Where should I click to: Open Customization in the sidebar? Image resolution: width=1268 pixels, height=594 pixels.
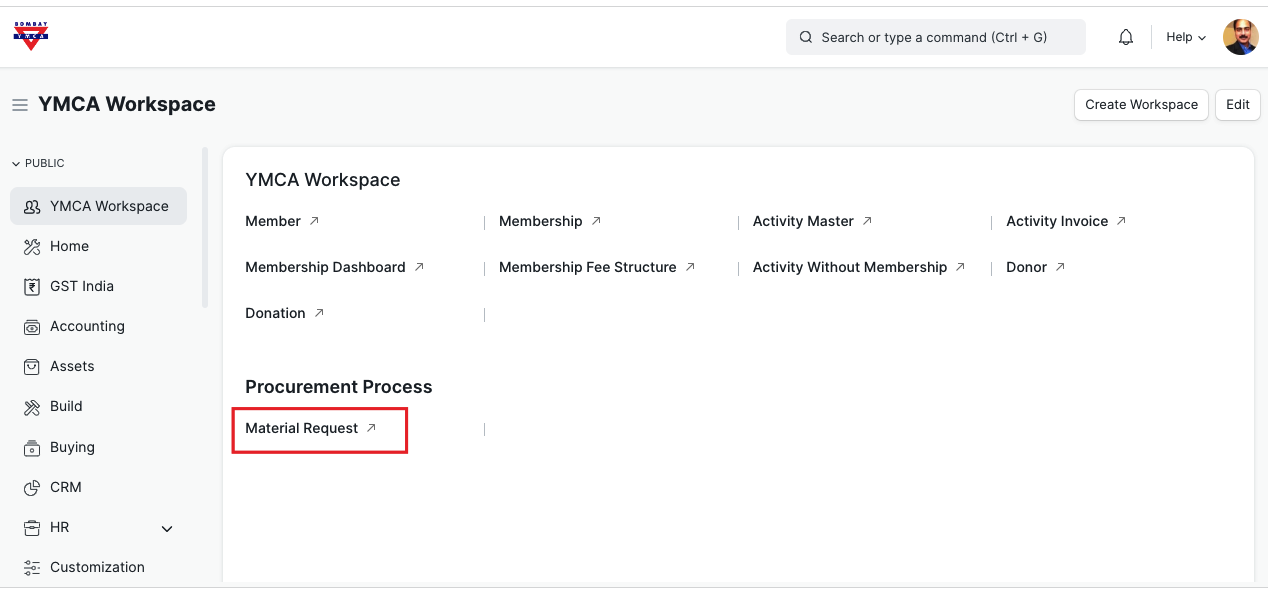coord(97,567)
